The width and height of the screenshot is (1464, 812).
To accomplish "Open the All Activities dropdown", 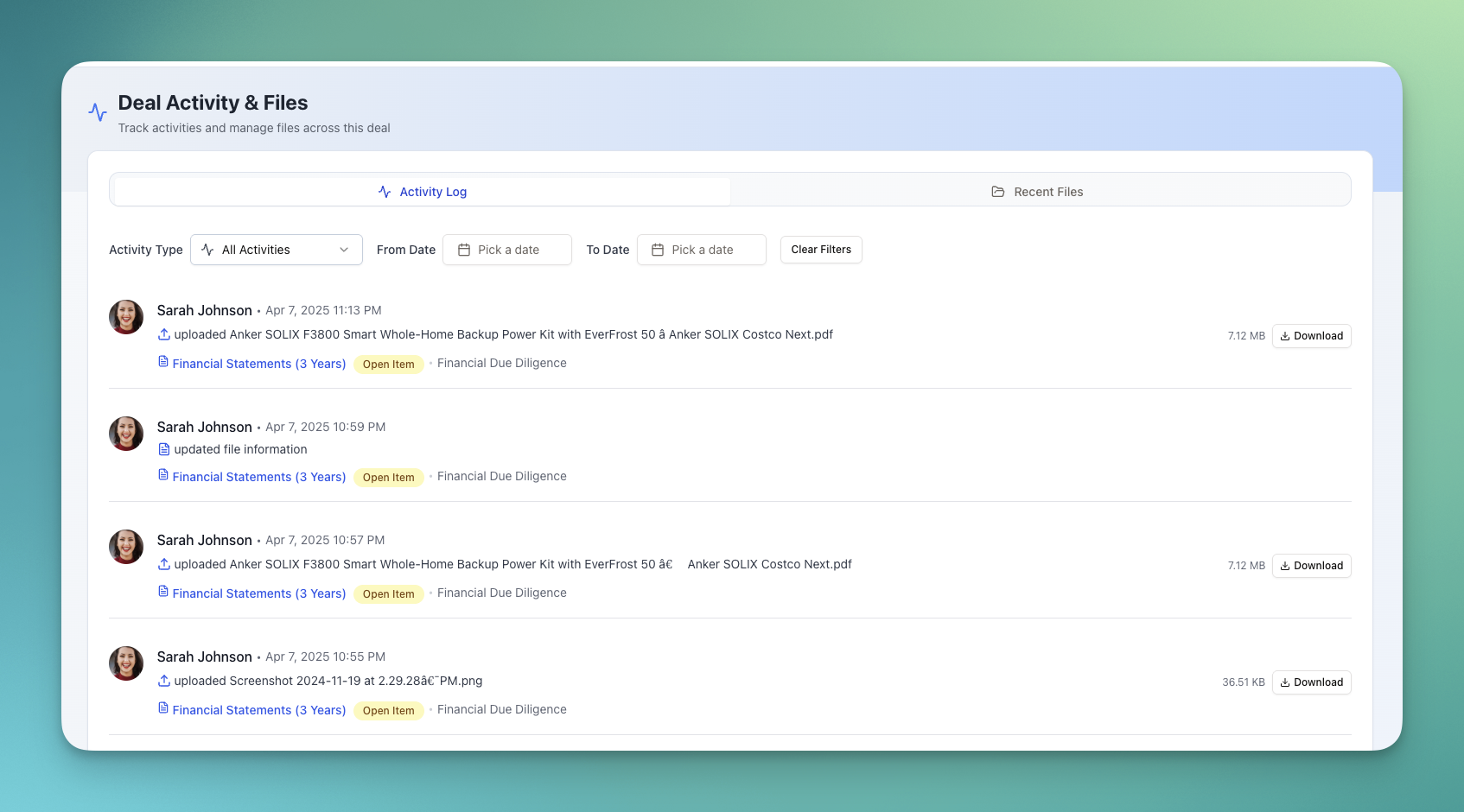I will [x=276, y=250].
